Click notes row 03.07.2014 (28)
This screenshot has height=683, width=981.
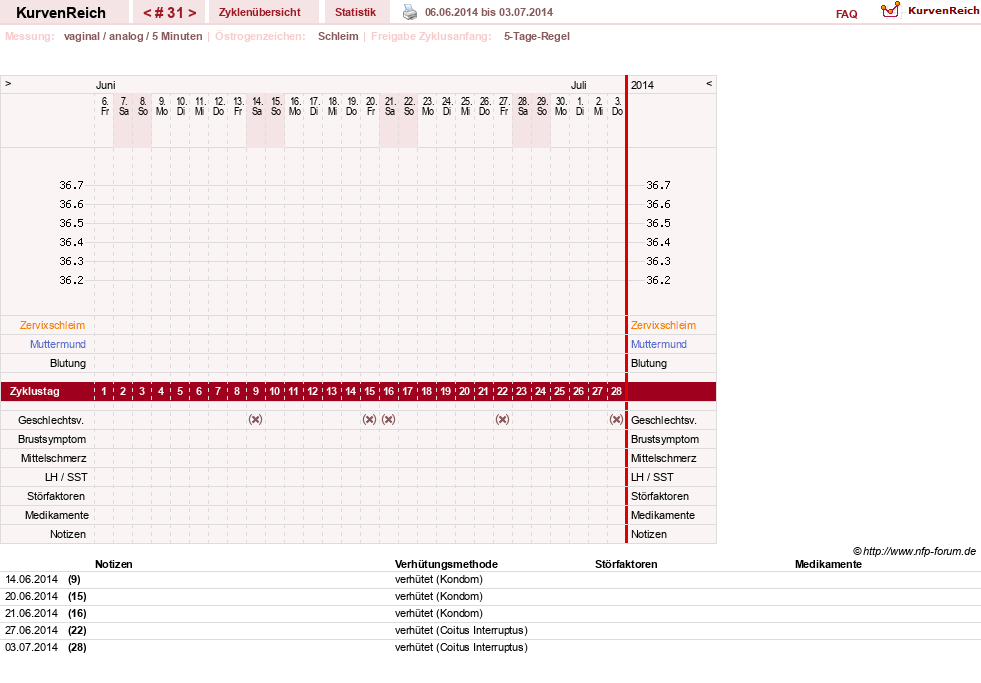click(x=490, y=647)
